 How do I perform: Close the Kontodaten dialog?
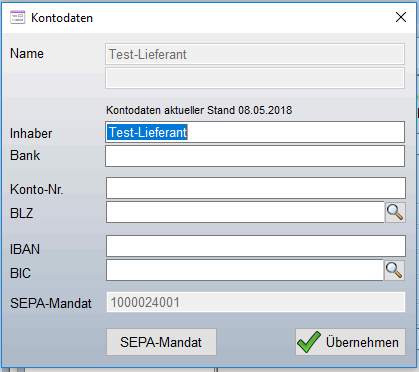(401, 17)
